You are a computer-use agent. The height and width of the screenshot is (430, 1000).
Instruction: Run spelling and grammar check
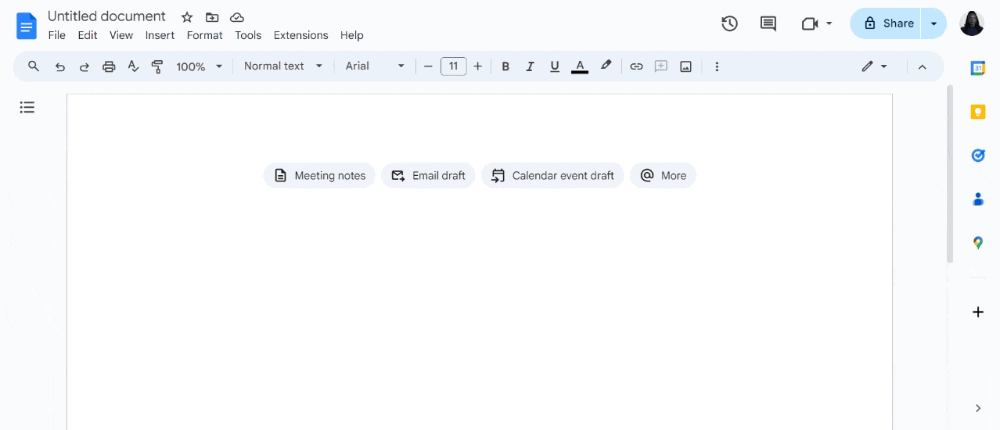tap(133, 66)
